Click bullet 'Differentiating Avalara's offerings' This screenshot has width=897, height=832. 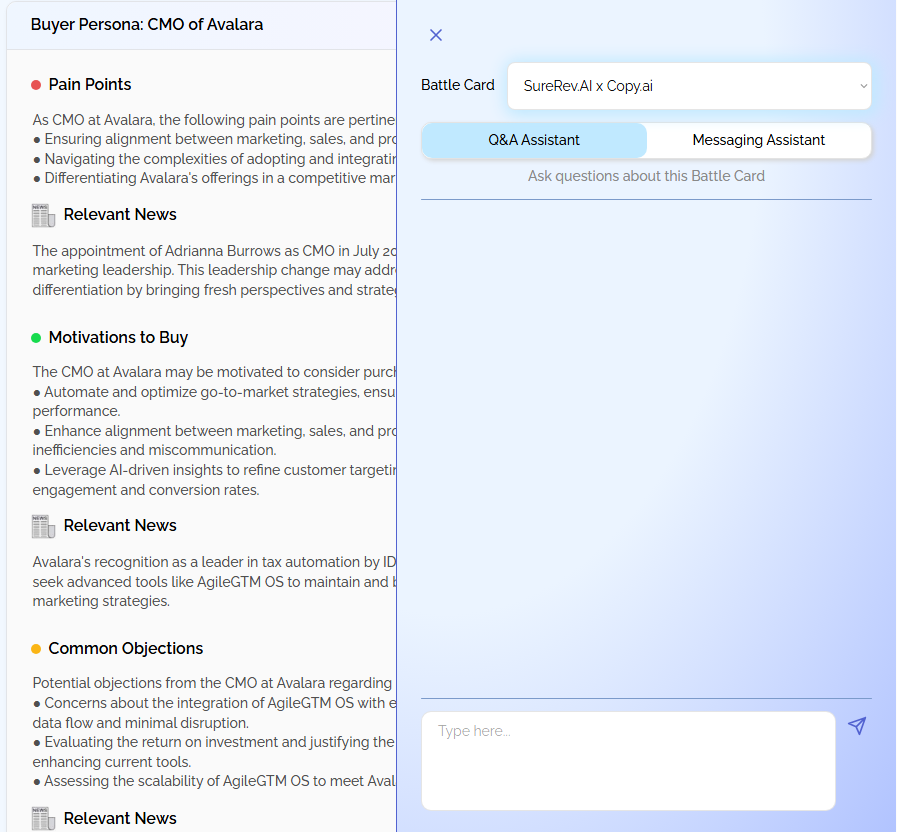tap(215, 178)
